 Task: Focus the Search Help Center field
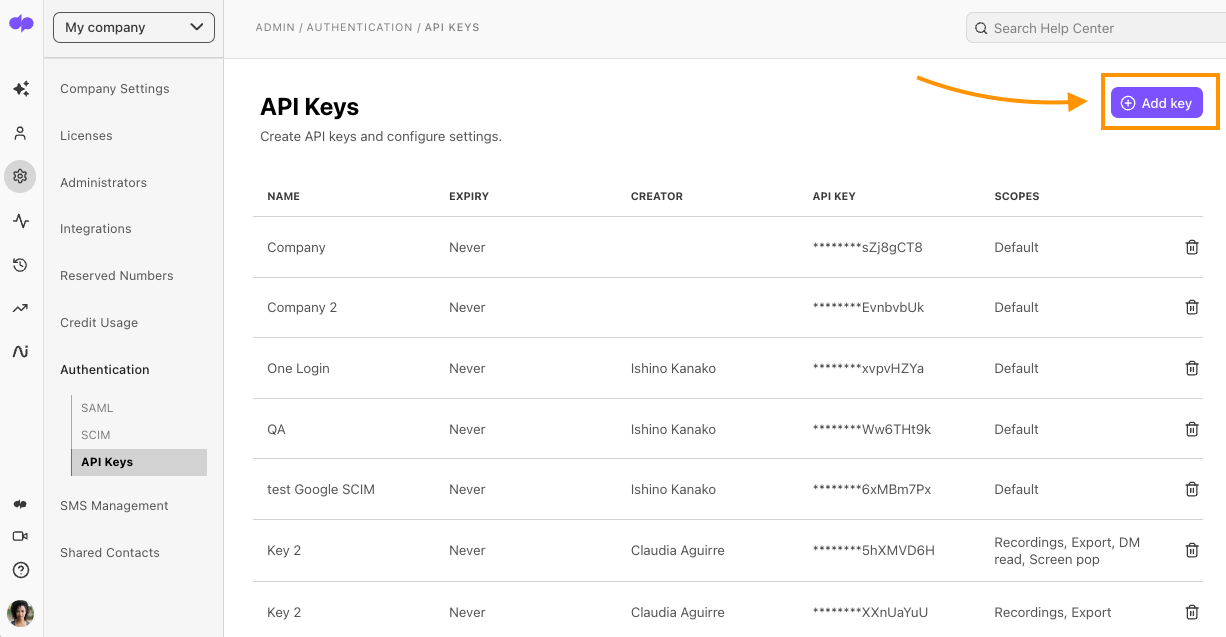[1096, 28]
